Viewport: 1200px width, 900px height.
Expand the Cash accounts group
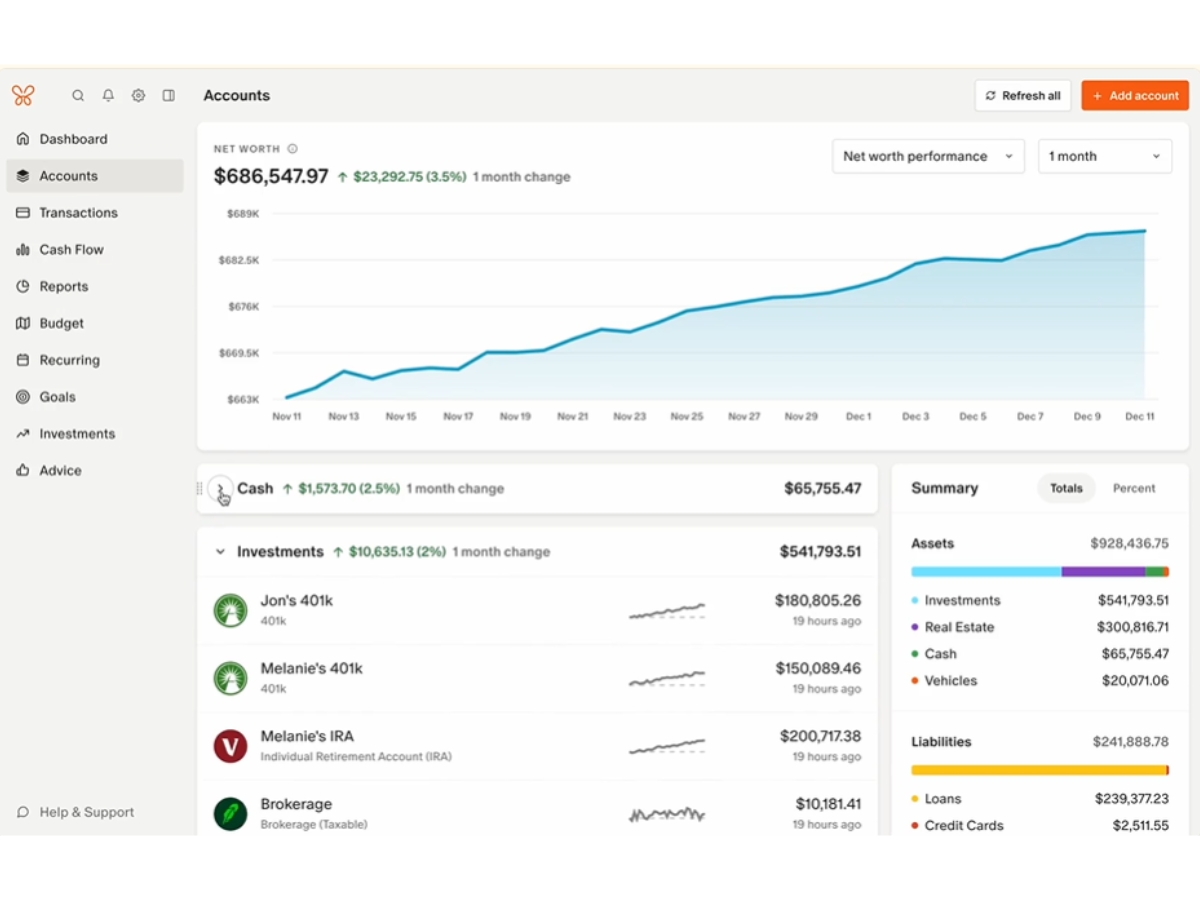(221, 489)
